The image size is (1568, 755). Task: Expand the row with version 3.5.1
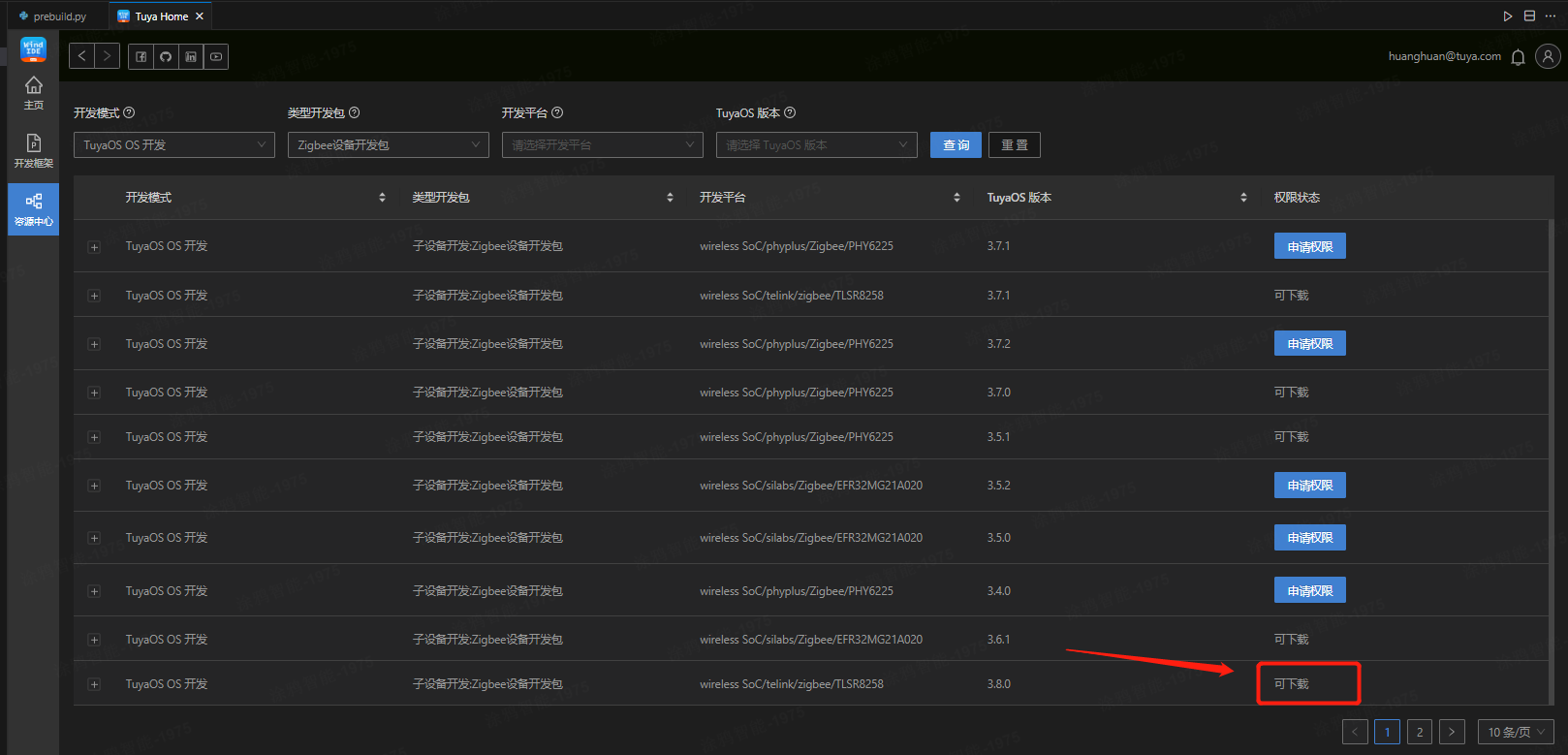coord(94,437)
